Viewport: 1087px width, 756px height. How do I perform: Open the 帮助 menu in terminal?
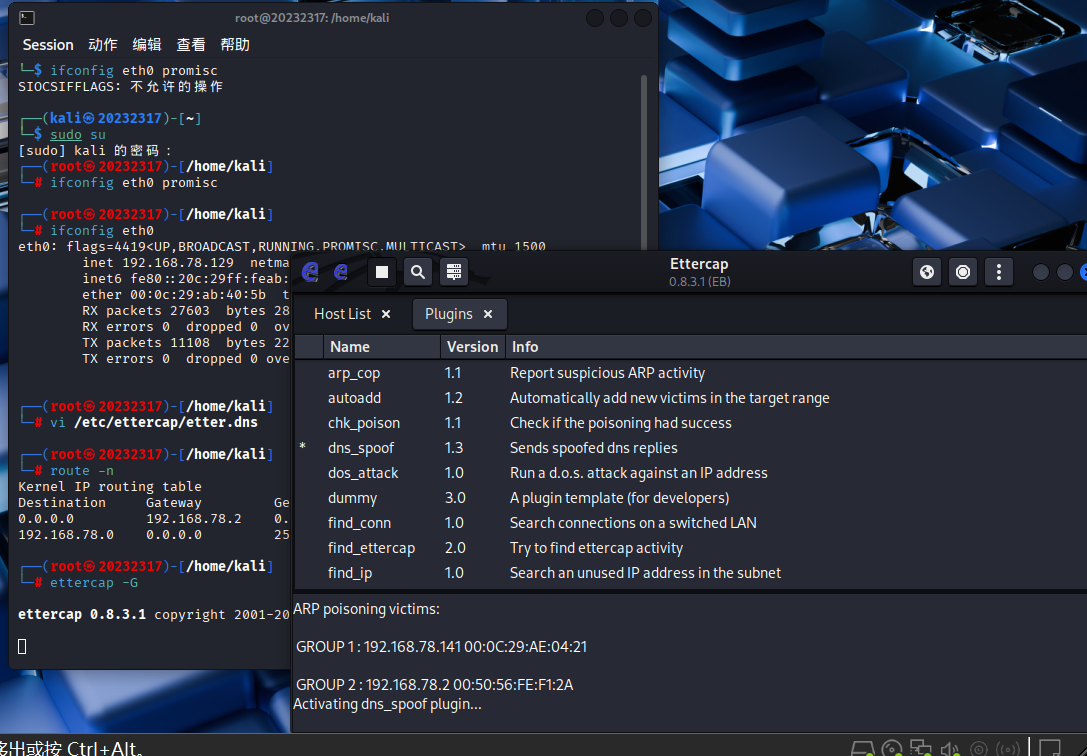click(235, 45)
